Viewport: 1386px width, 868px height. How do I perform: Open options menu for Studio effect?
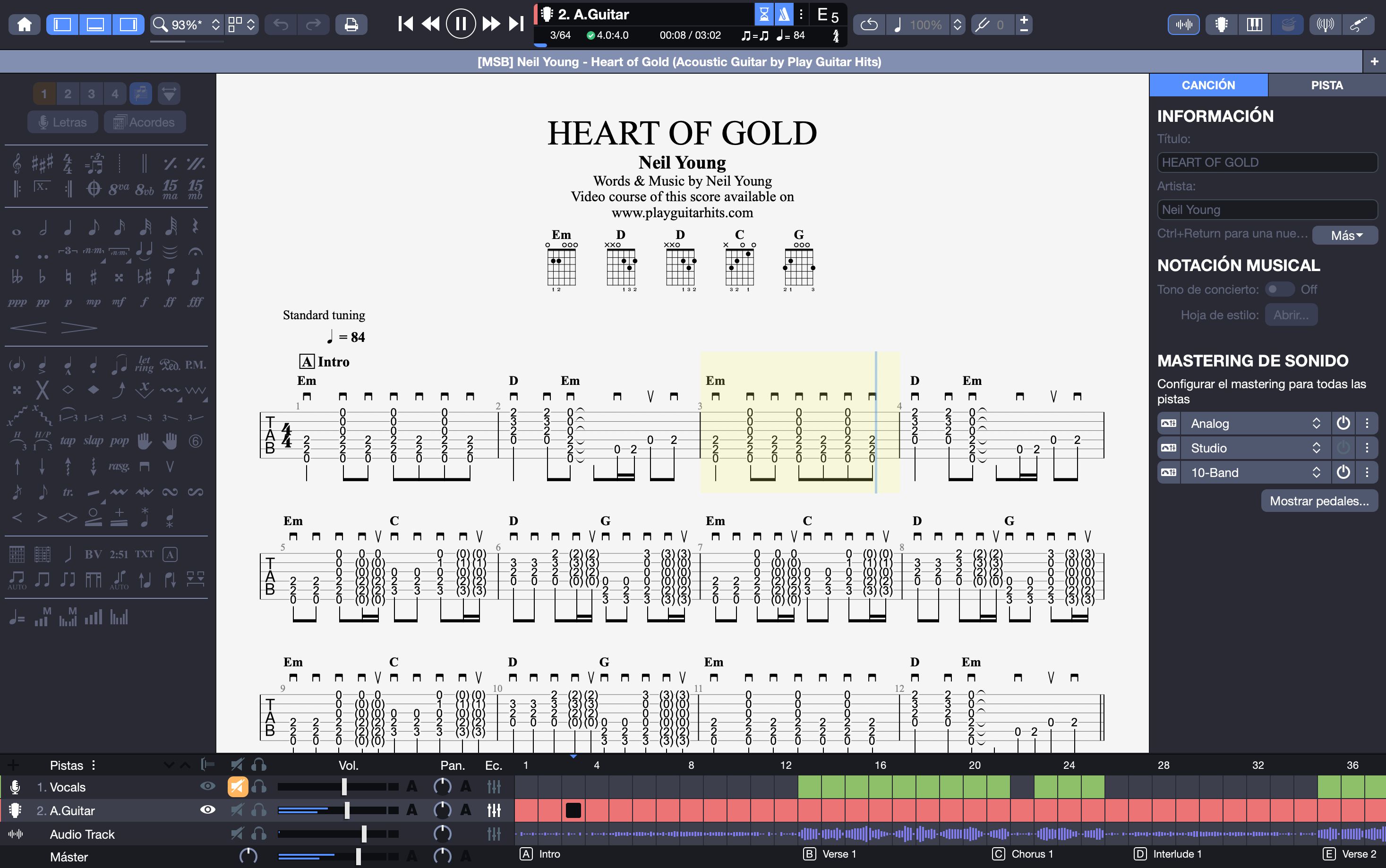tap(1367, 448)
